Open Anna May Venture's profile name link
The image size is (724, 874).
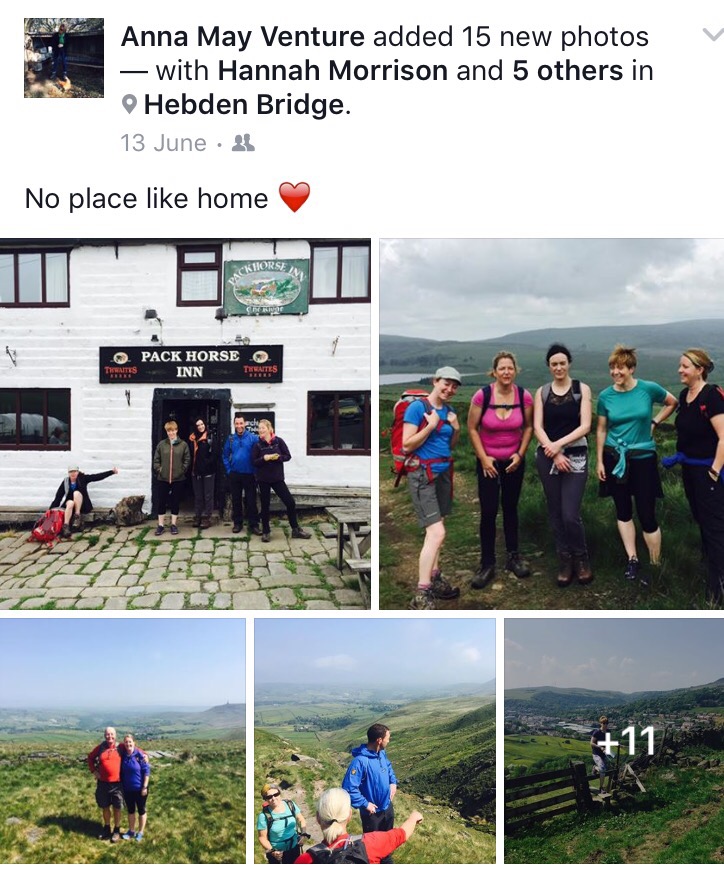point(242,37)
